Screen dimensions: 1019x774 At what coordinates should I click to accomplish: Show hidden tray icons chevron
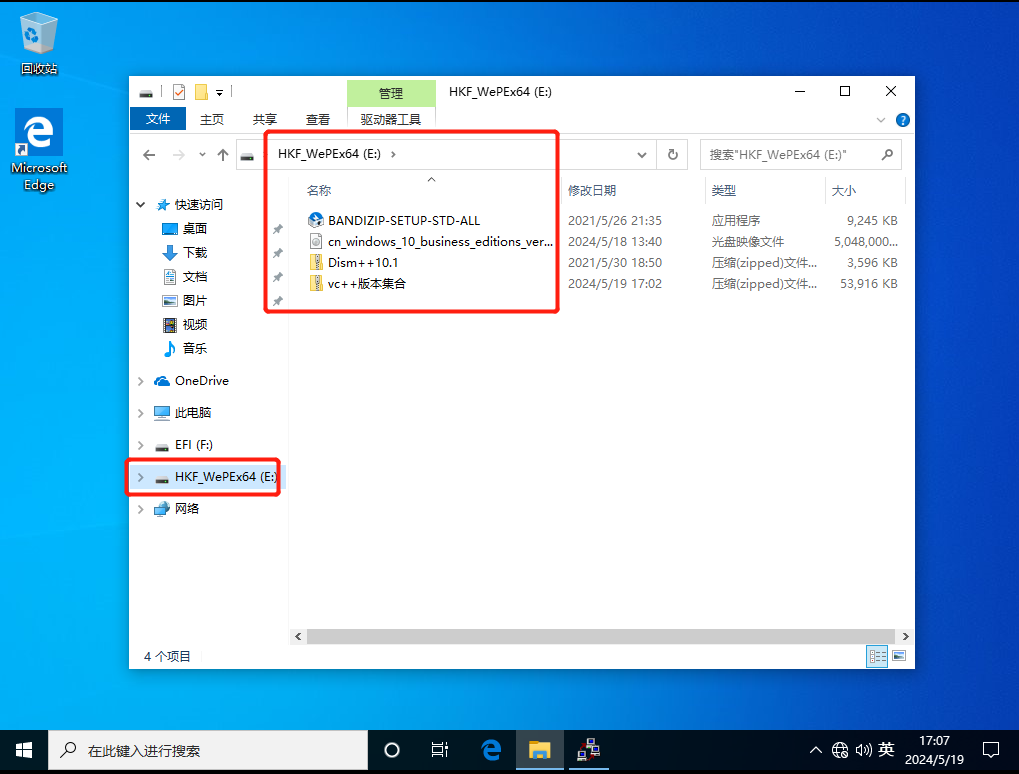tap(816, 751)
